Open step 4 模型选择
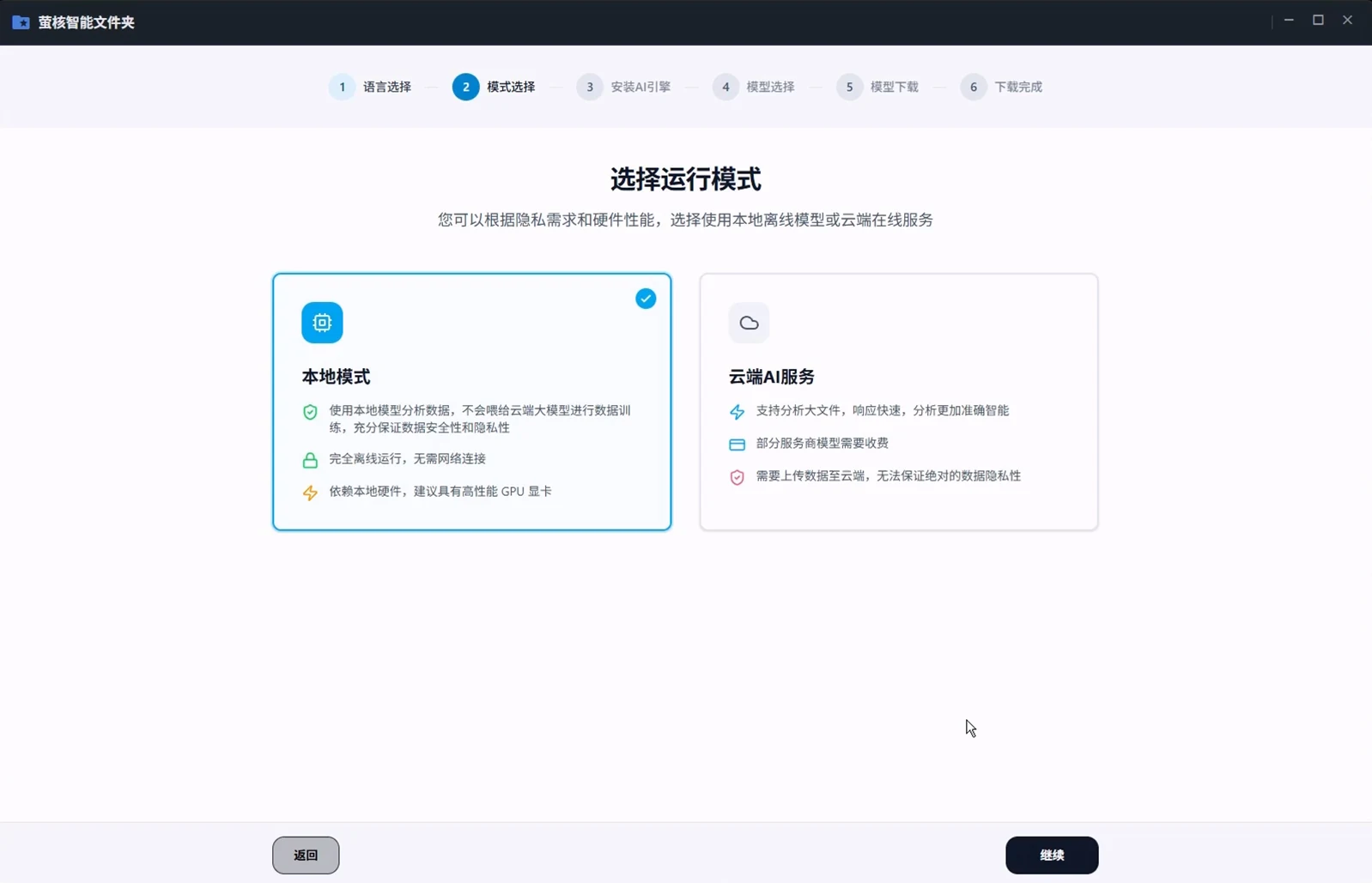The image size is (1372, 883). tap(754, 87)
